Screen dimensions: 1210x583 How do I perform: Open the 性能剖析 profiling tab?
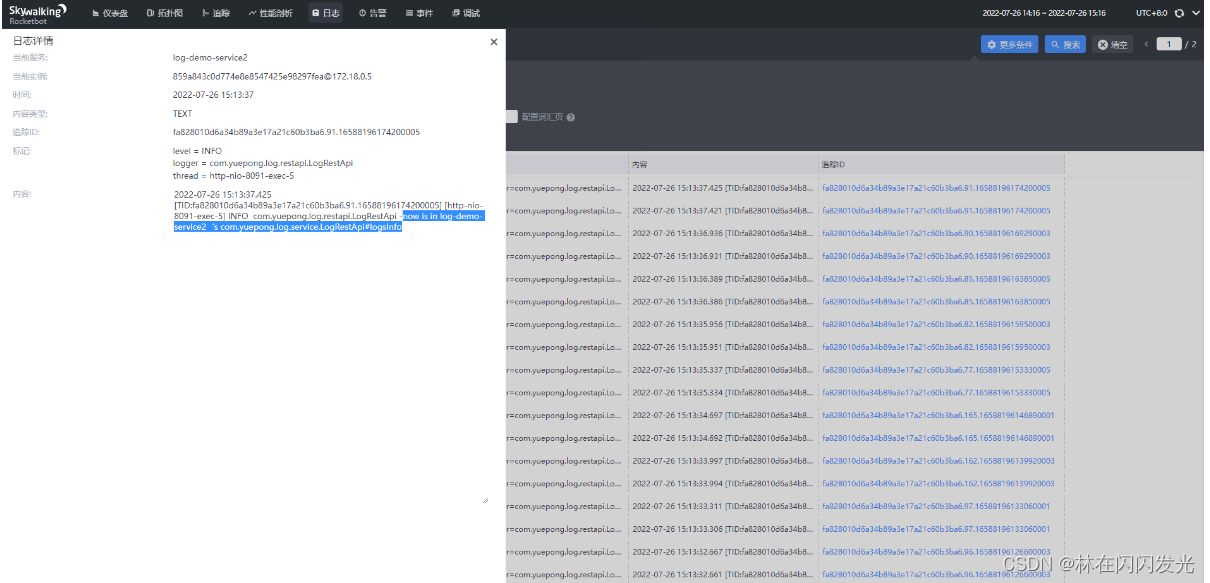tap(270, 13)
